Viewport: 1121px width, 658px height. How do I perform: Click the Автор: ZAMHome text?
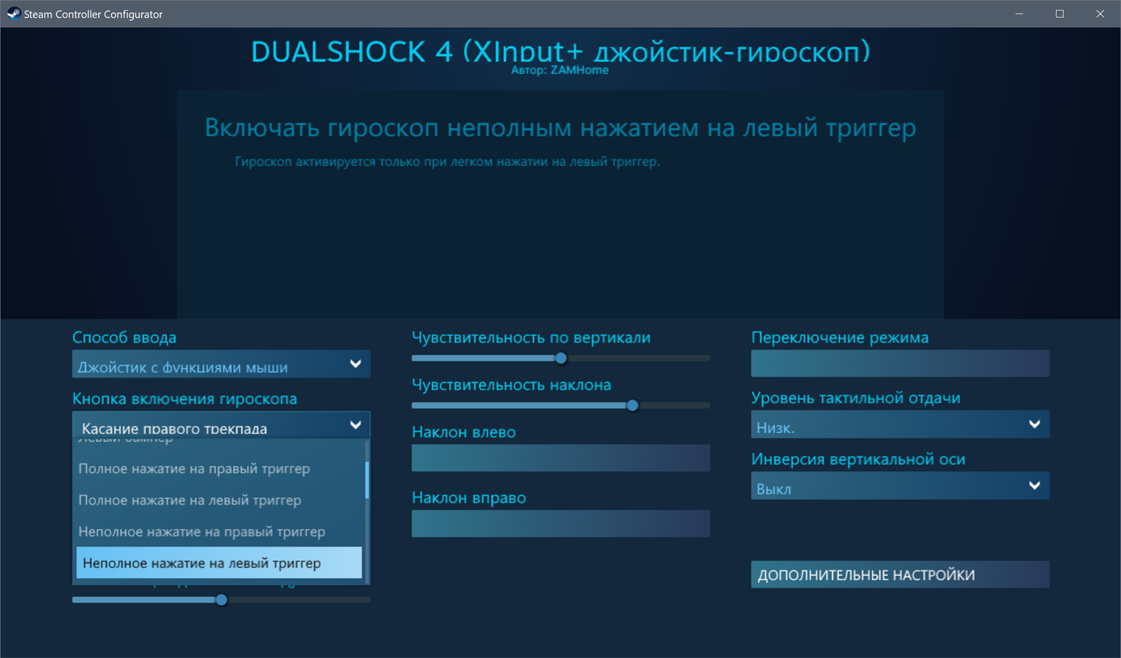pyautogui.click(x=560, y=70)
